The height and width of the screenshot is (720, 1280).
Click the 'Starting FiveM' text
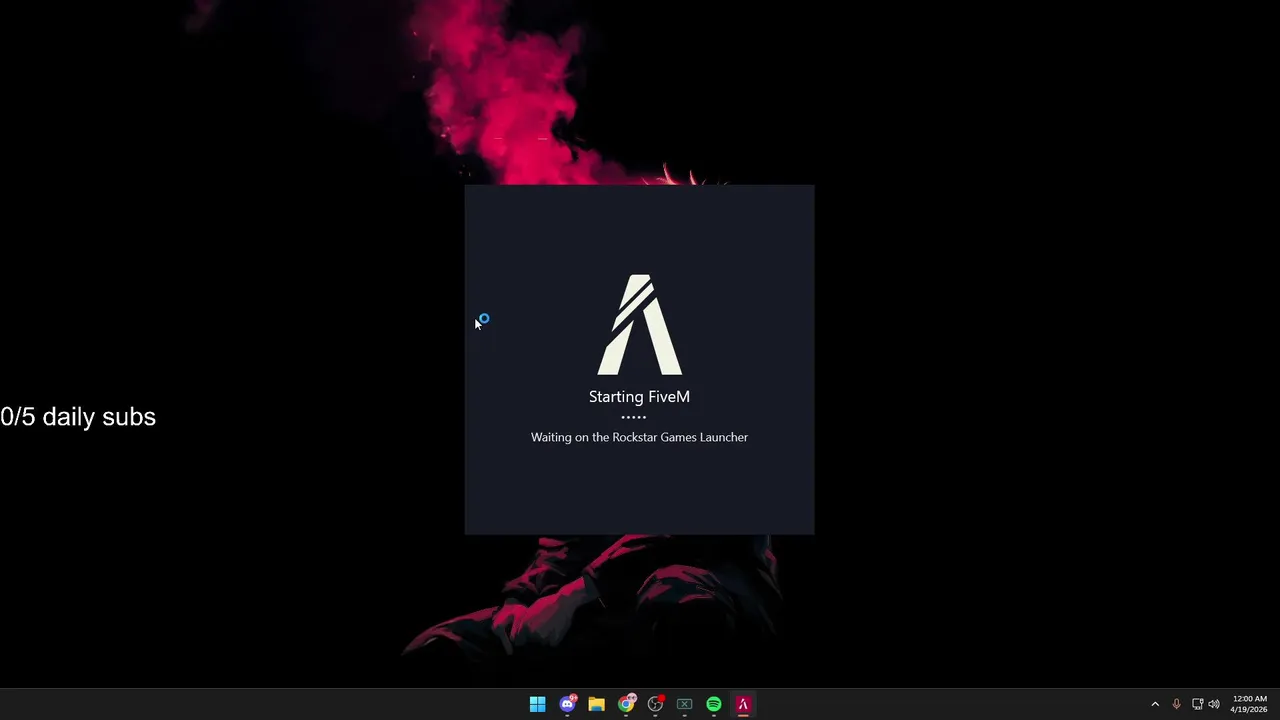pyautogui.click(x=639, y=397)
